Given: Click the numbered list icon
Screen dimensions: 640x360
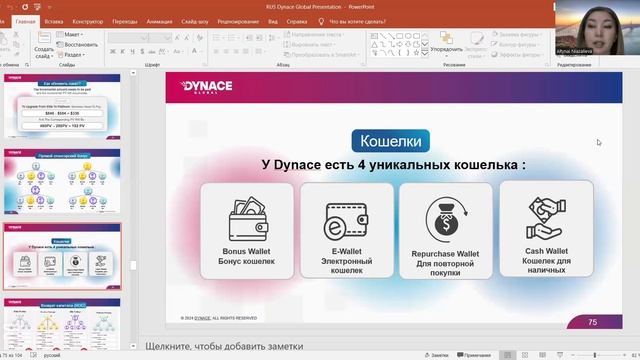Looking at the screenshot, I should pyautogui.click(x=233, y=38).
